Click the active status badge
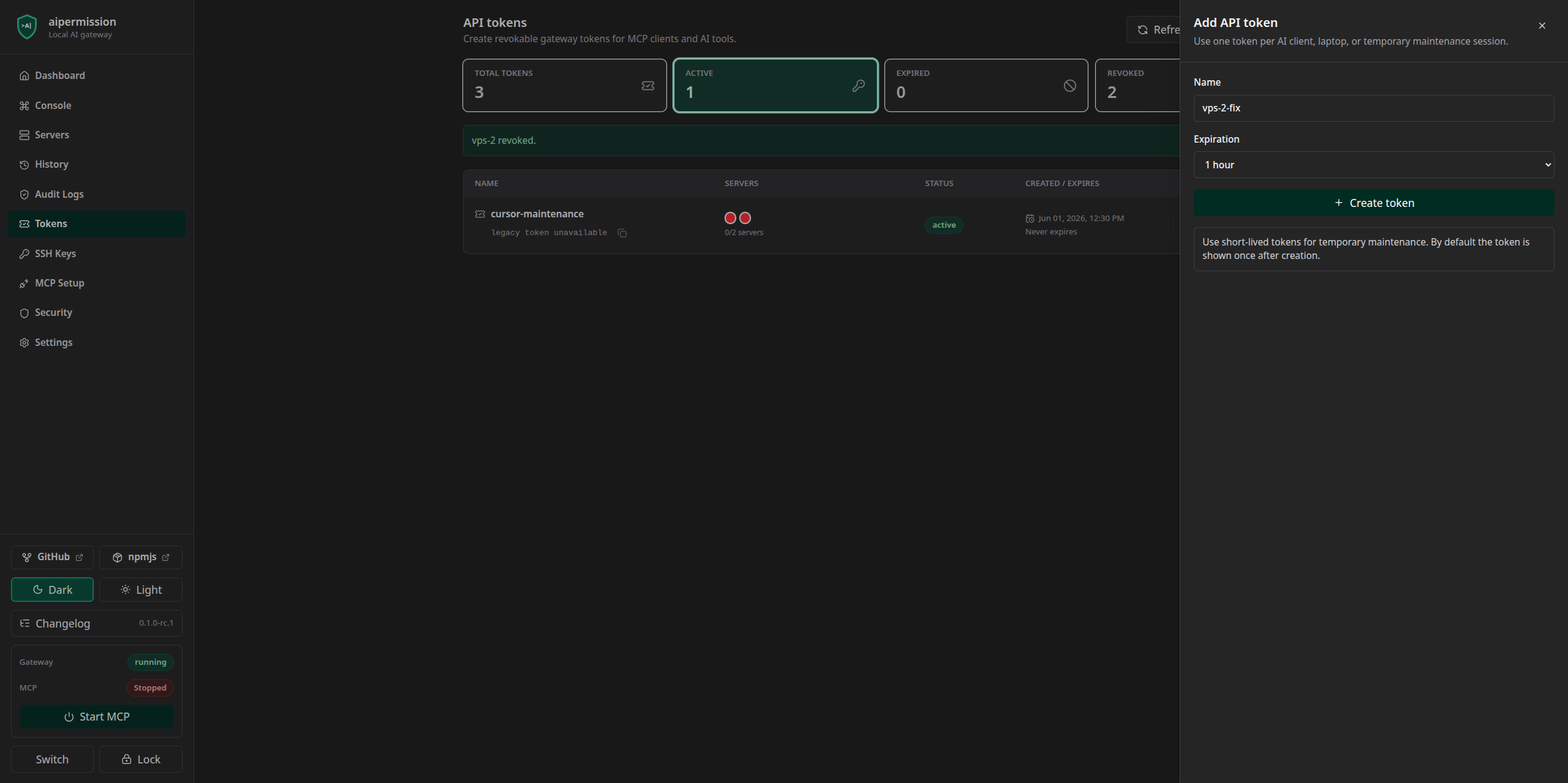This screenshot has height=783, width=1568. point(944,225)
